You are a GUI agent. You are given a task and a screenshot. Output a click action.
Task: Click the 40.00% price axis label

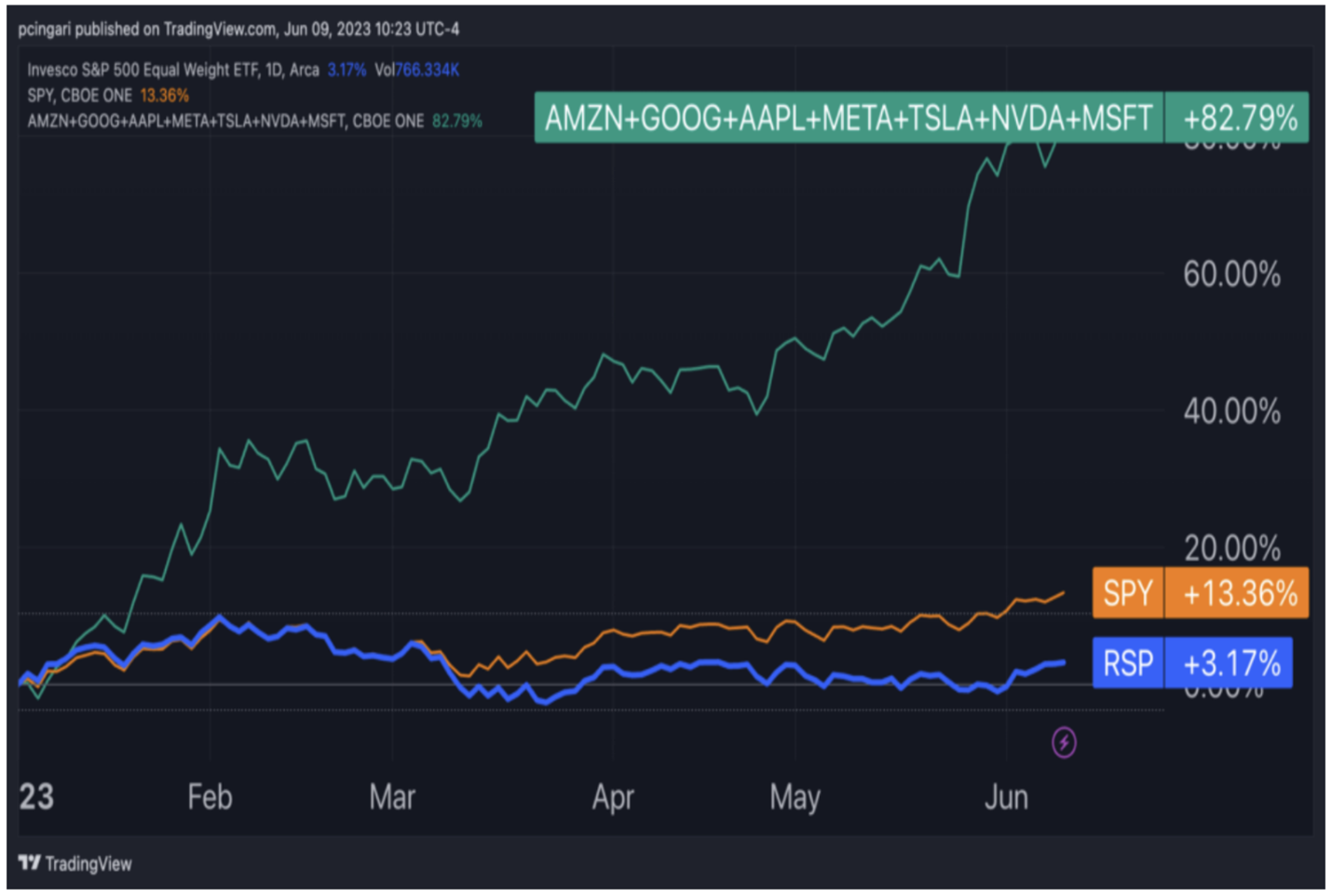[x=1231, y=411]
